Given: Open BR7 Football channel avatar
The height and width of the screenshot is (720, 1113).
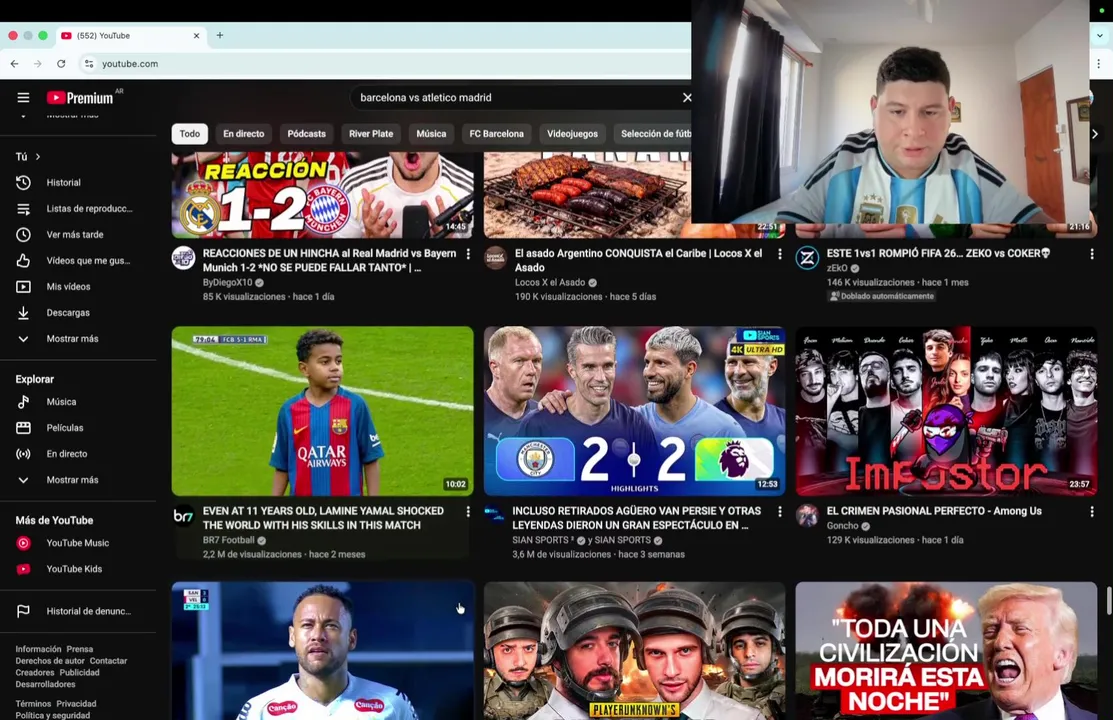Looking at the screenshot, I should pos(184,516).
